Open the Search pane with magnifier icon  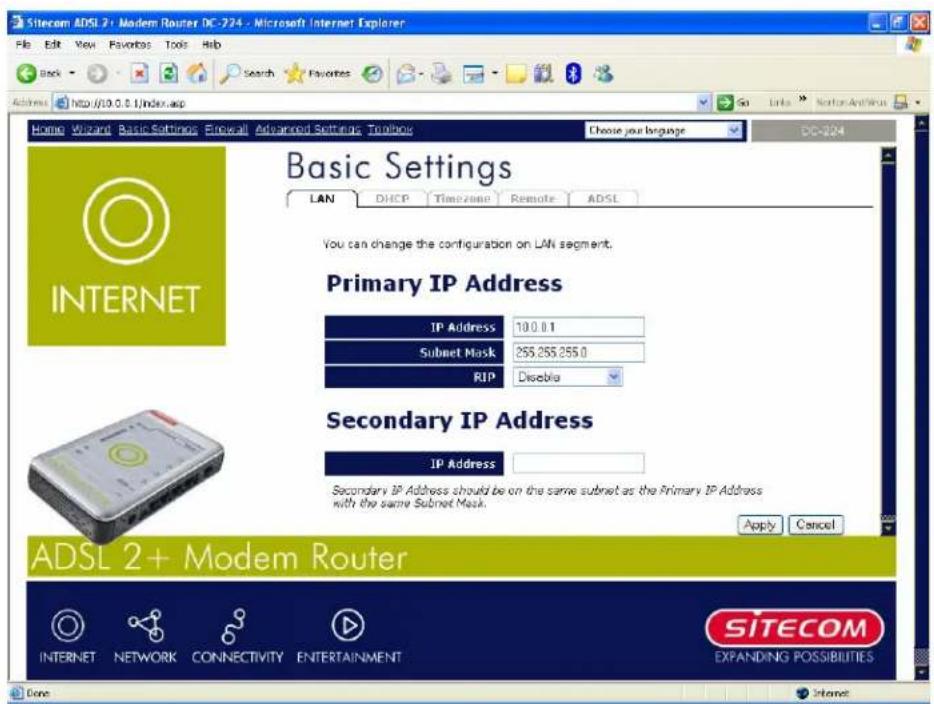pos(247,74)
